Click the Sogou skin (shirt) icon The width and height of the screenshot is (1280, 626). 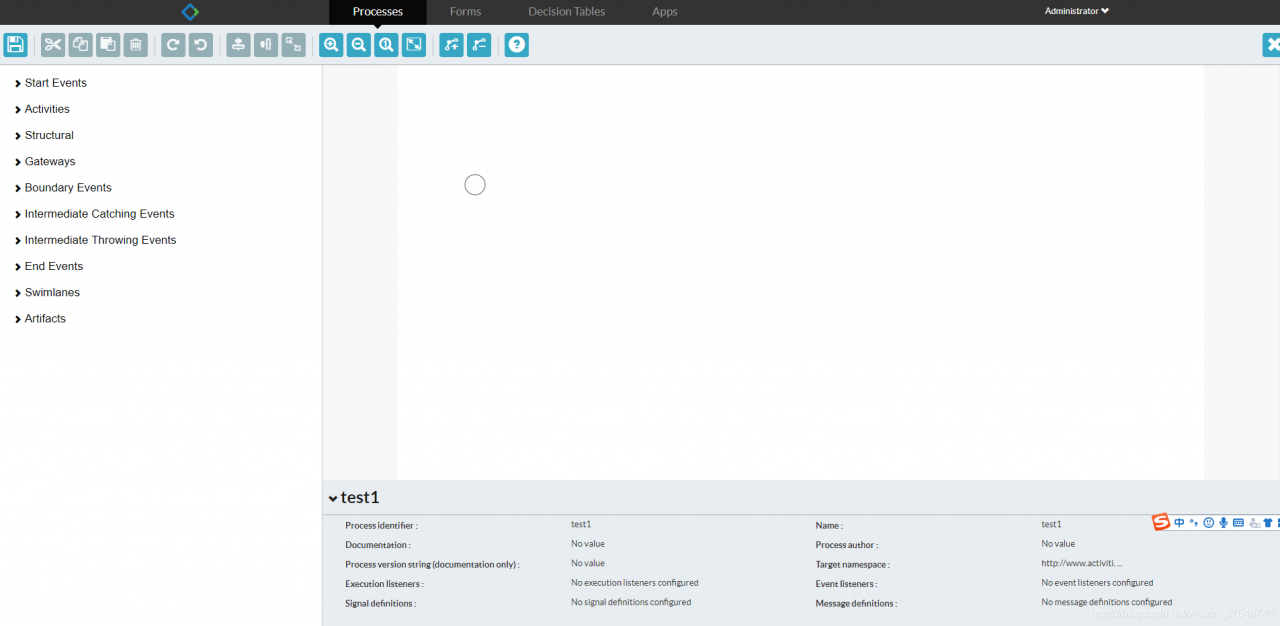[x=1268, y=522]
